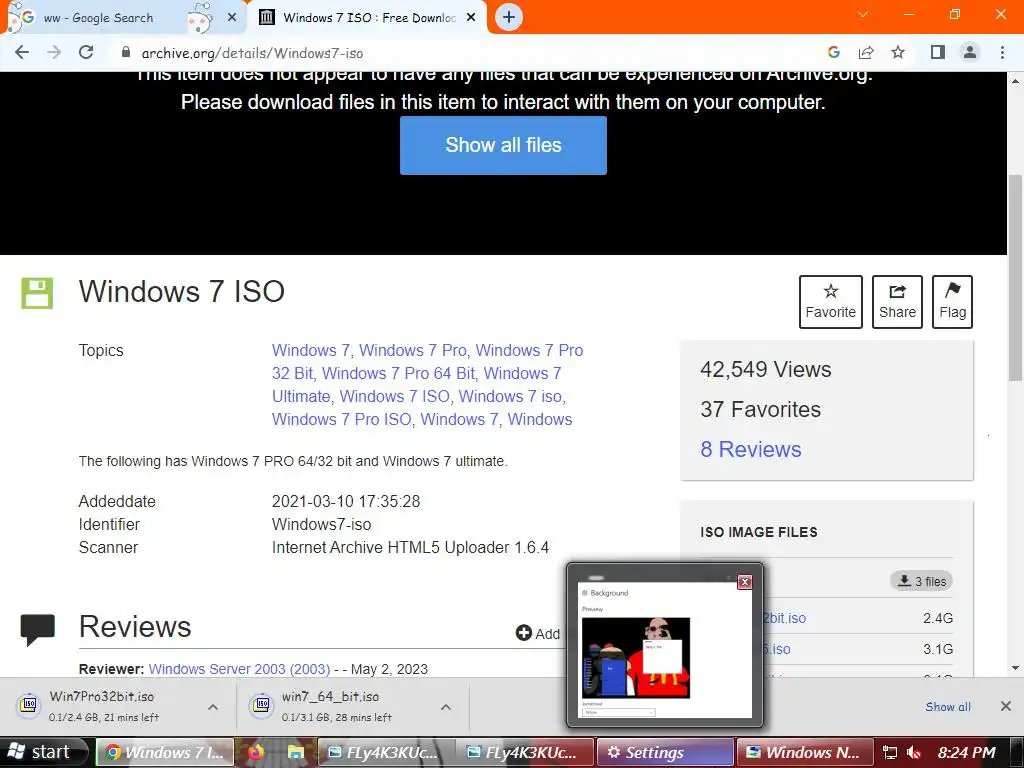Screen dimensions: 1024x768
Task: Close the ww - Google Search tab
Action: 232,18
